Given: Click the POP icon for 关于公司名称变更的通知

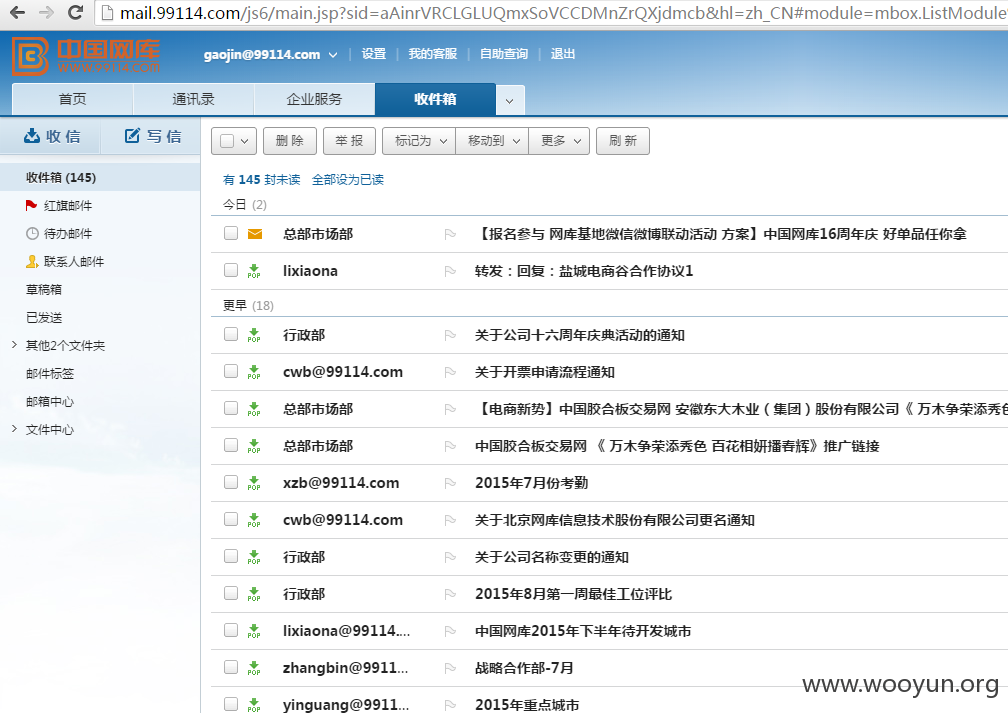Looking at the screenshot, I should coord(254,557).
